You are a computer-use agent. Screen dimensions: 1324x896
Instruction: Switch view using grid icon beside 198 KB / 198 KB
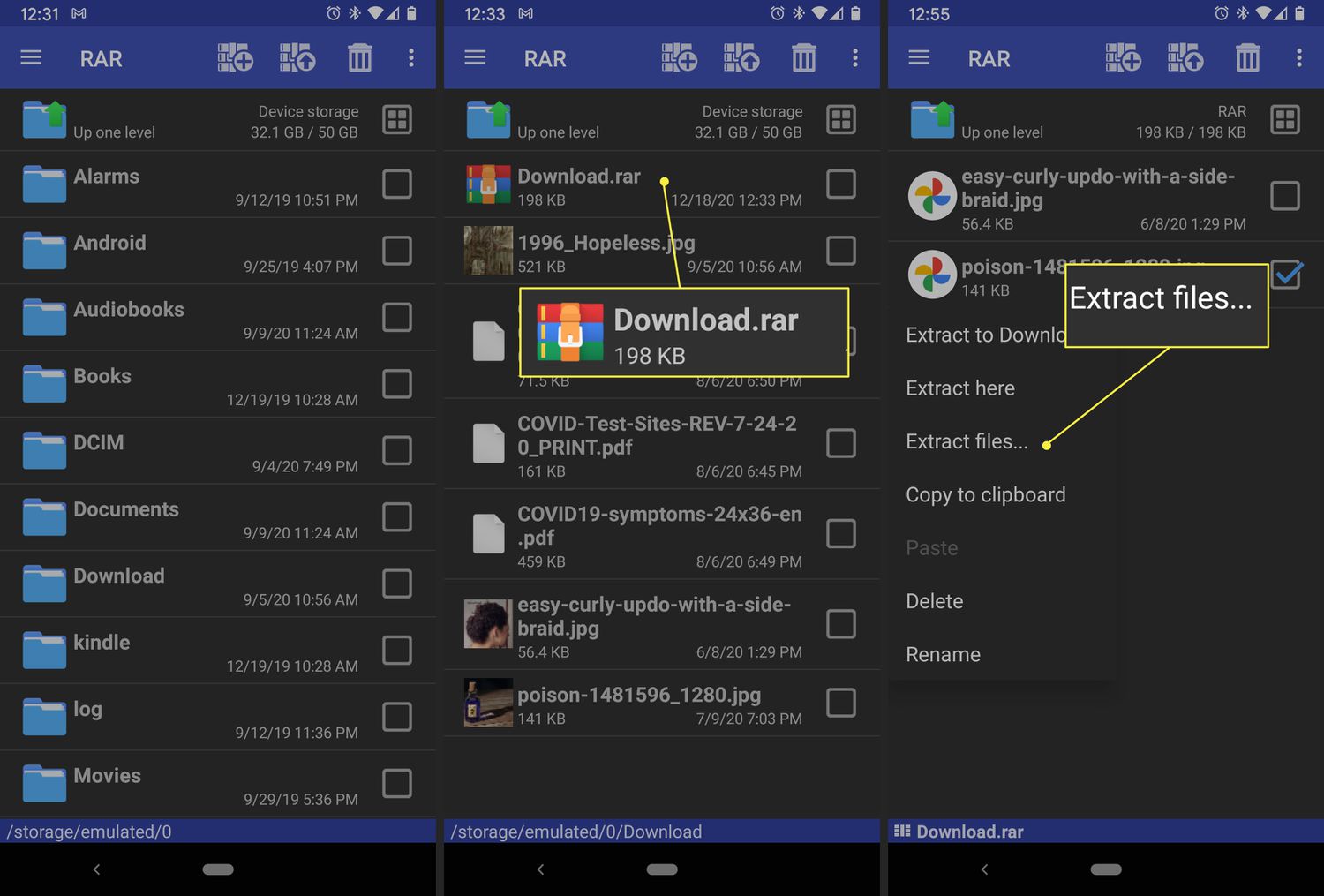(x=1284, y=120)
